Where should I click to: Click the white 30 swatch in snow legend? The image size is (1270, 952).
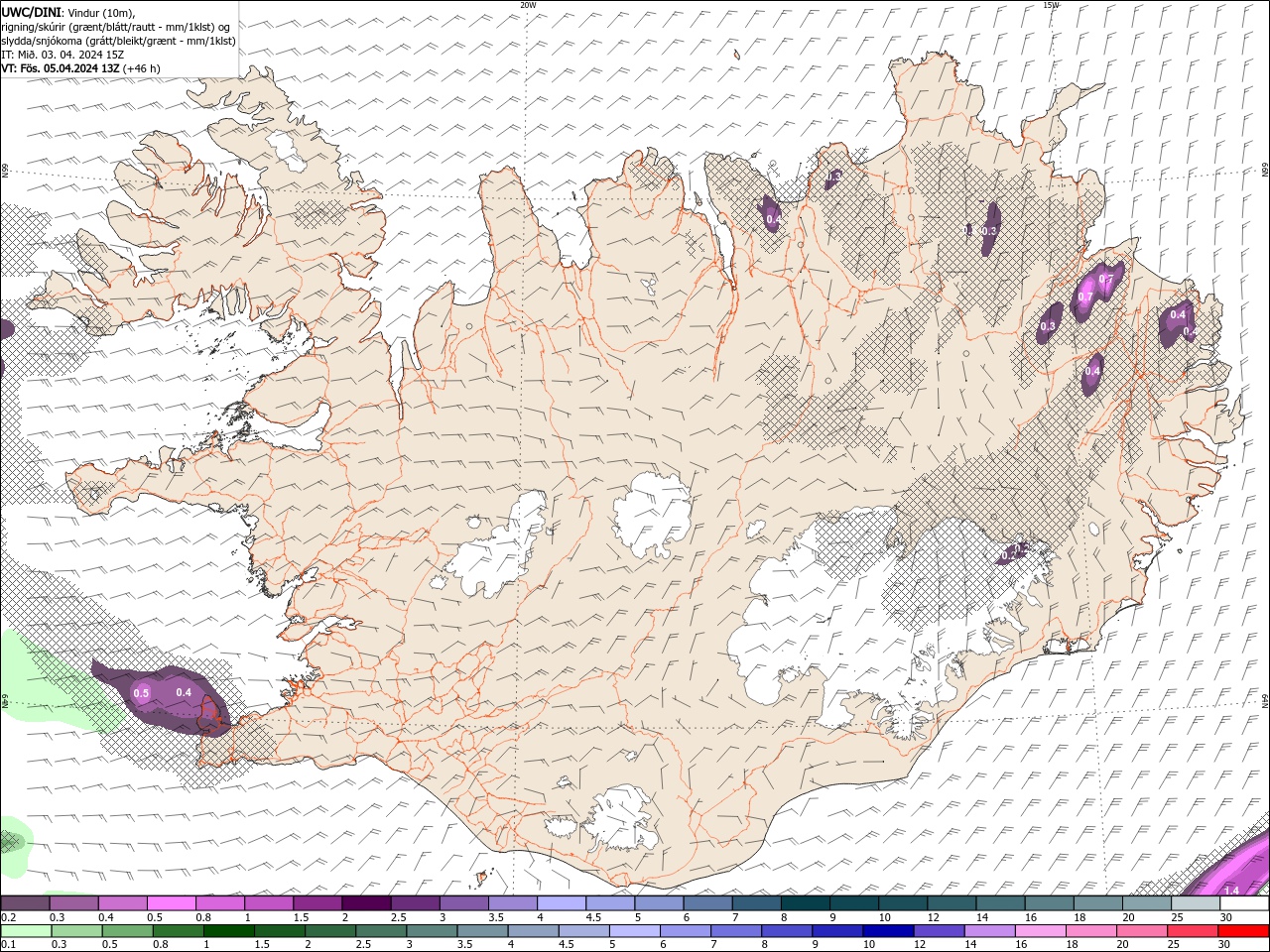(x=1243, y=903)
